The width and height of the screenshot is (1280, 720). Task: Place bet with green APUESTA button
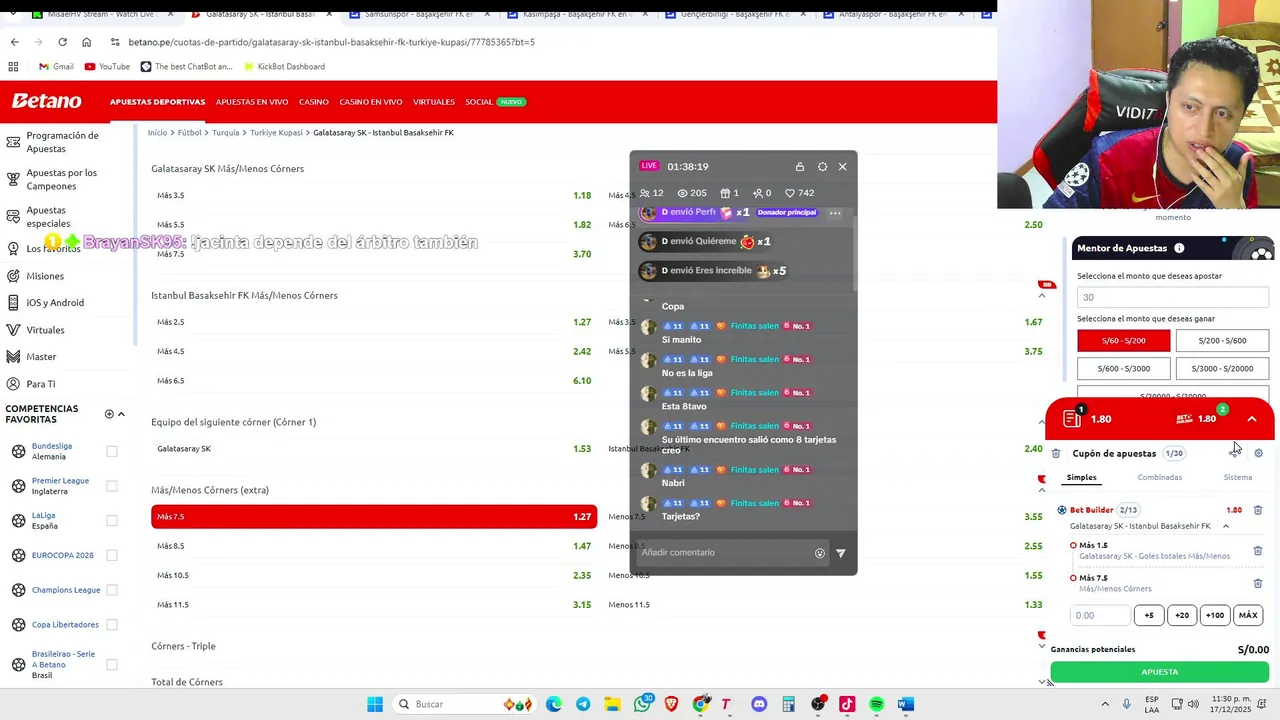click(1159, 672)
